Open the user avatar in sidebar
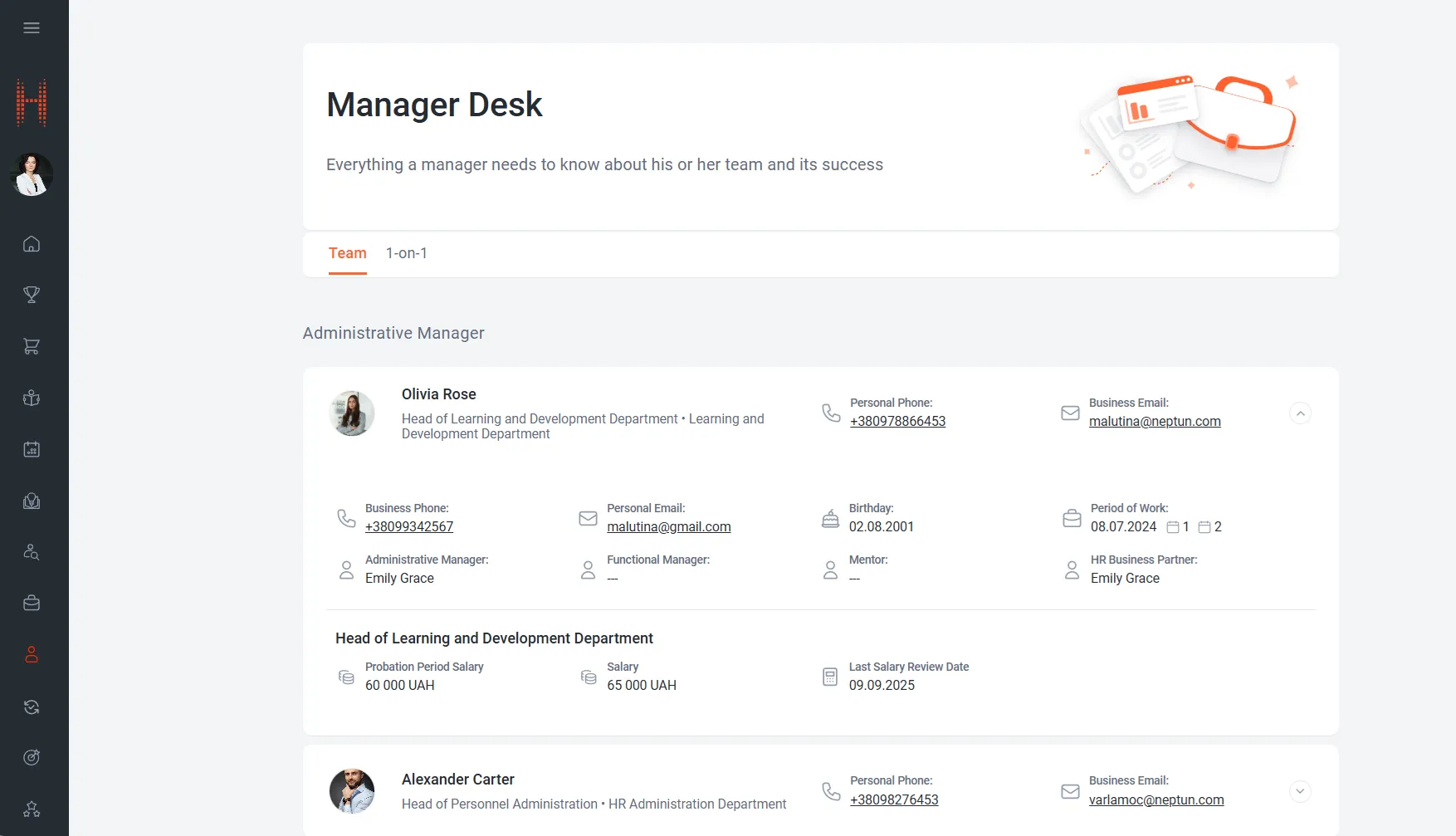 pos(32,174)
